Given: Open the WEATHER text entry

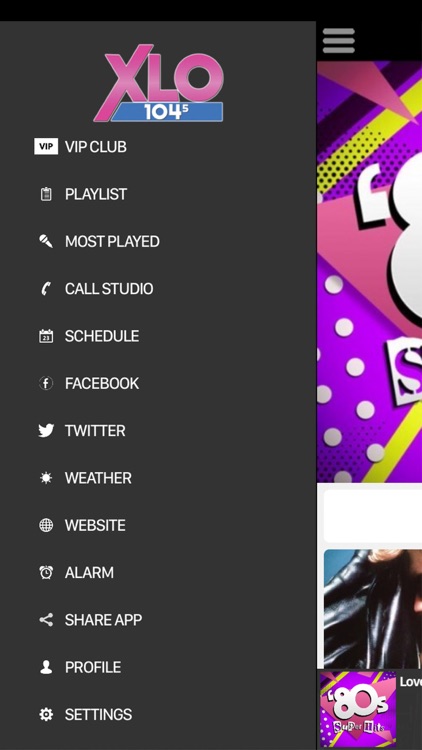Looking at the screenshot, I should (98, 478).
